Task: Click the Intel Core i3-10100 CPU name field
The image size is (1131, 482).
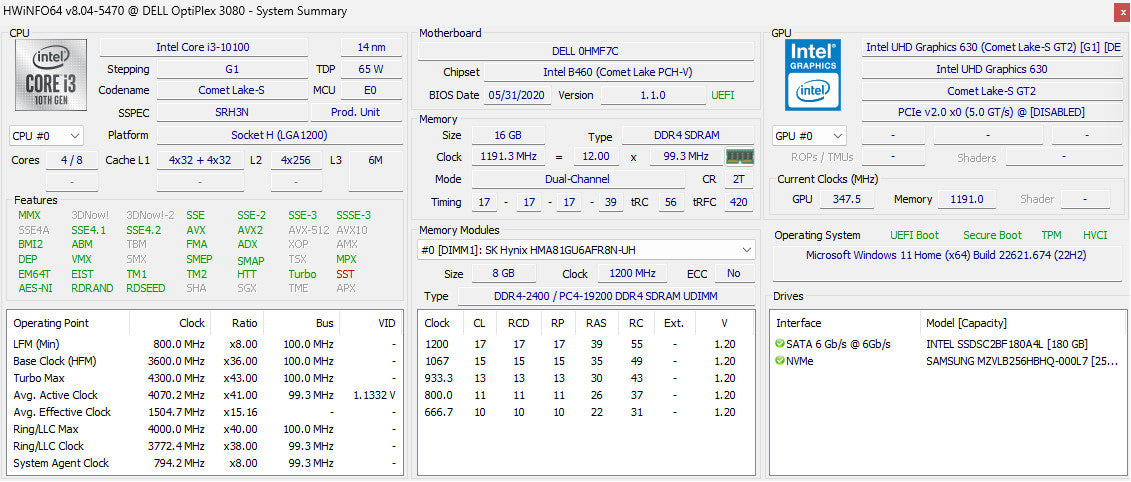Action: (x=203, y=47)
